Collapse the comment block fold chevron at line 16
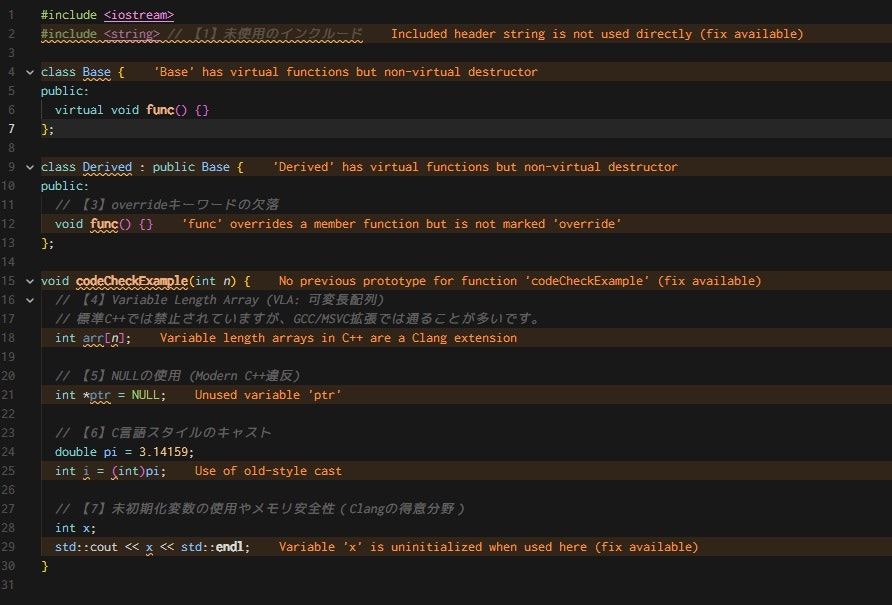Screen dimensions: 892x605 point(30,300)
